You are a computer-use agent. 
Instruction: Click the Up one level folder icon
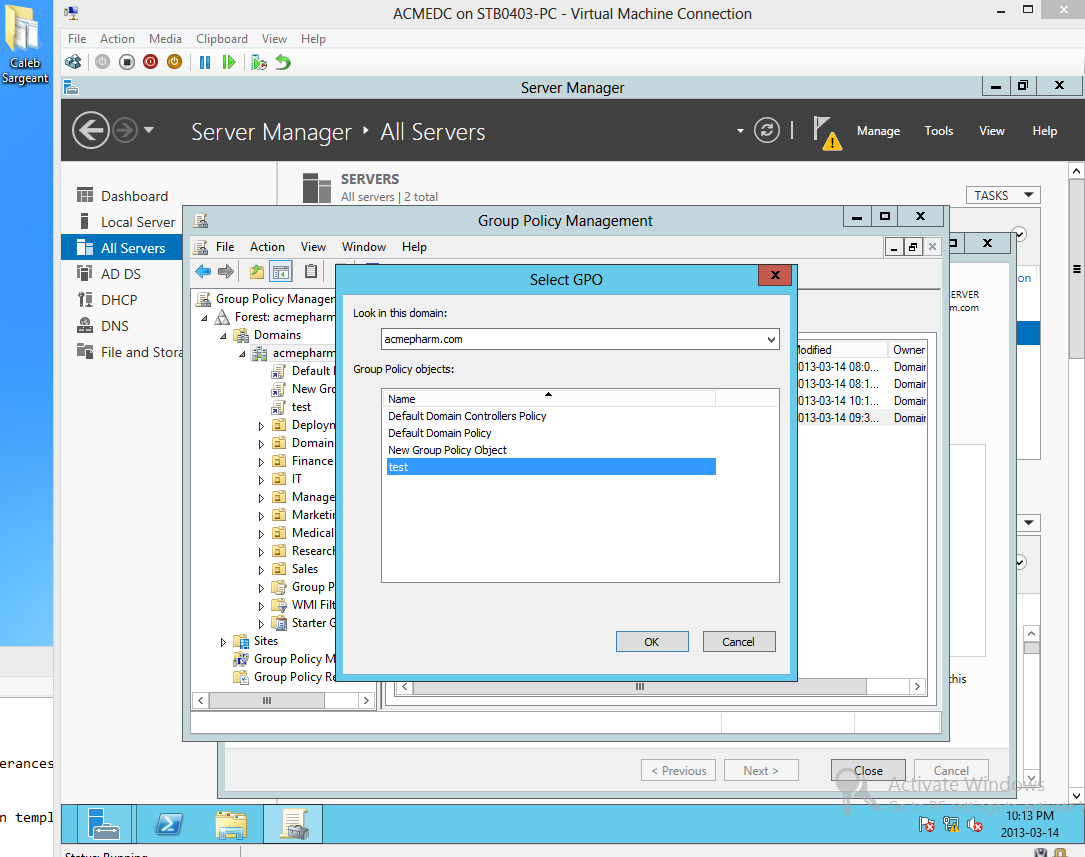tap(257, 271)
